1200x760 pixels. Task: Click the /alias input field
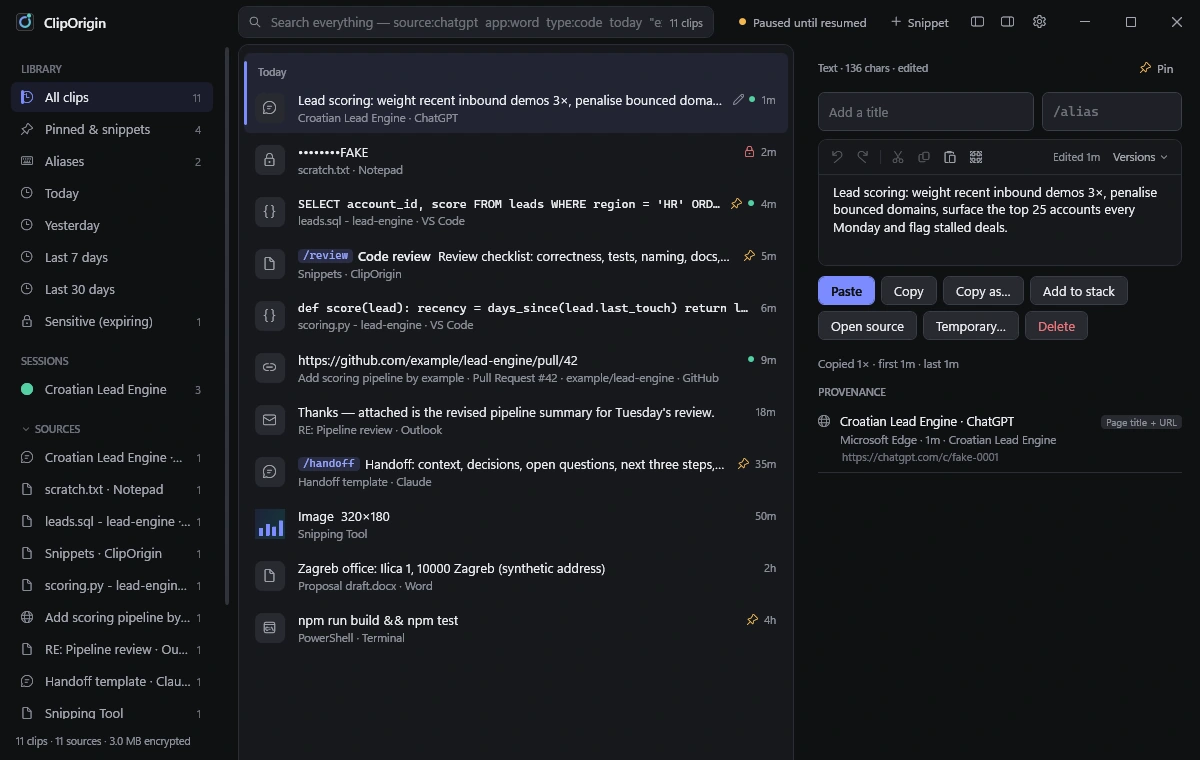click(1112, 112)
